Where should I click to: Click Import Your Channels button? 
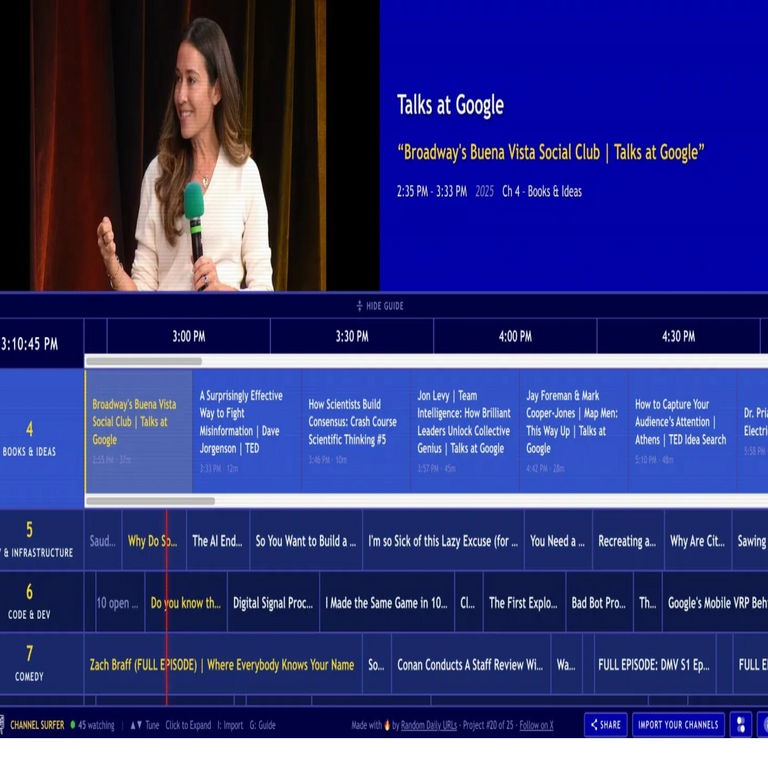pyautogui.click(x=677, y=724)
